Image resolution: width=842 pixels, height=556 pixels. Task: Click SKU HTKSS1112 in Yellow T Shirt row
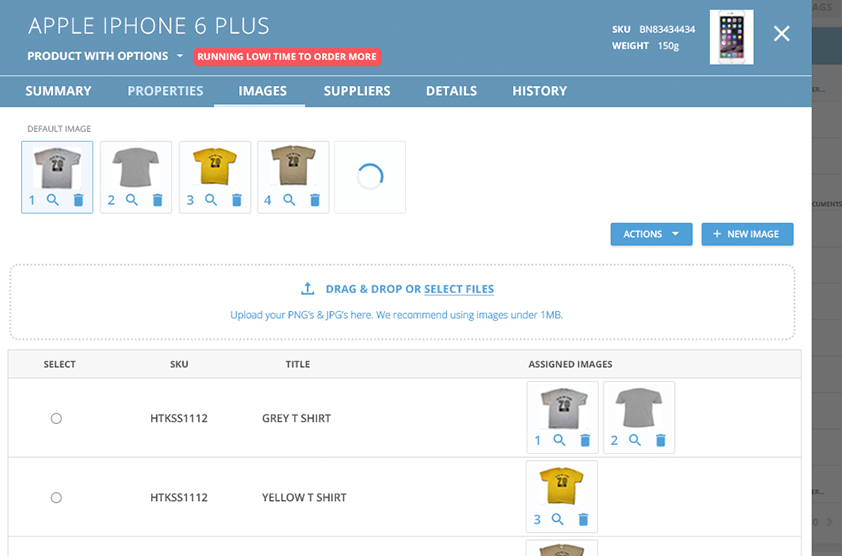[x=179, y=497]
